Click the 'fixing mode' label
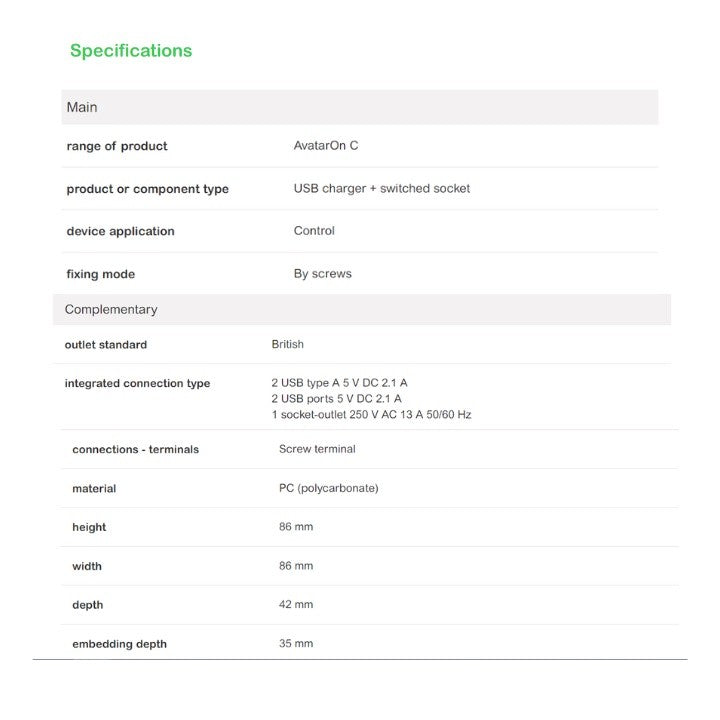This screenshot has height=720, width=720. click(x=101, y=274)
